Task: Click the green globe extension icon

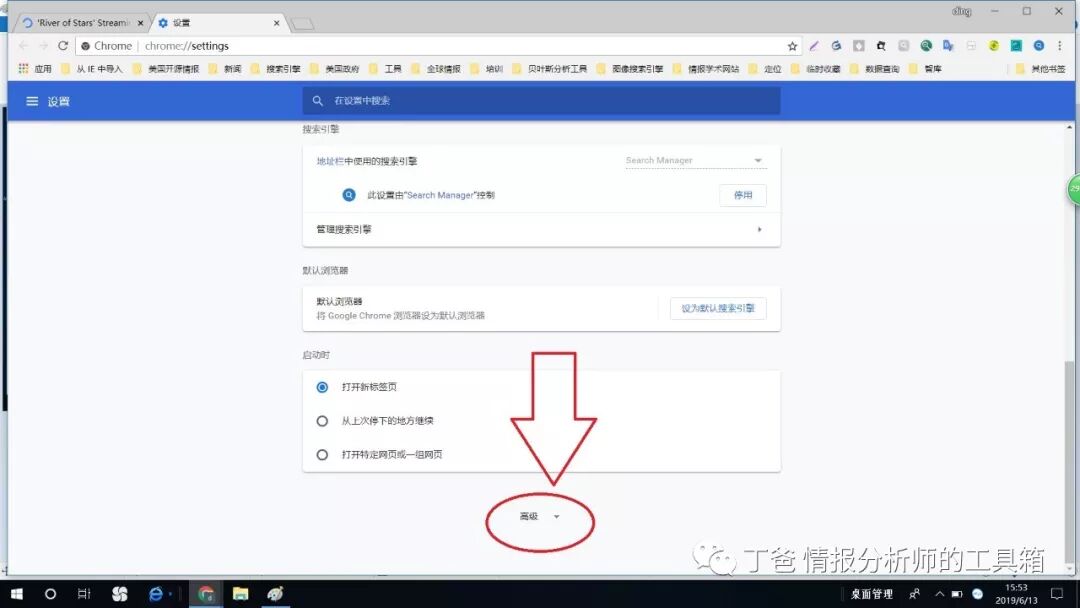Action: tap(926, 45)
